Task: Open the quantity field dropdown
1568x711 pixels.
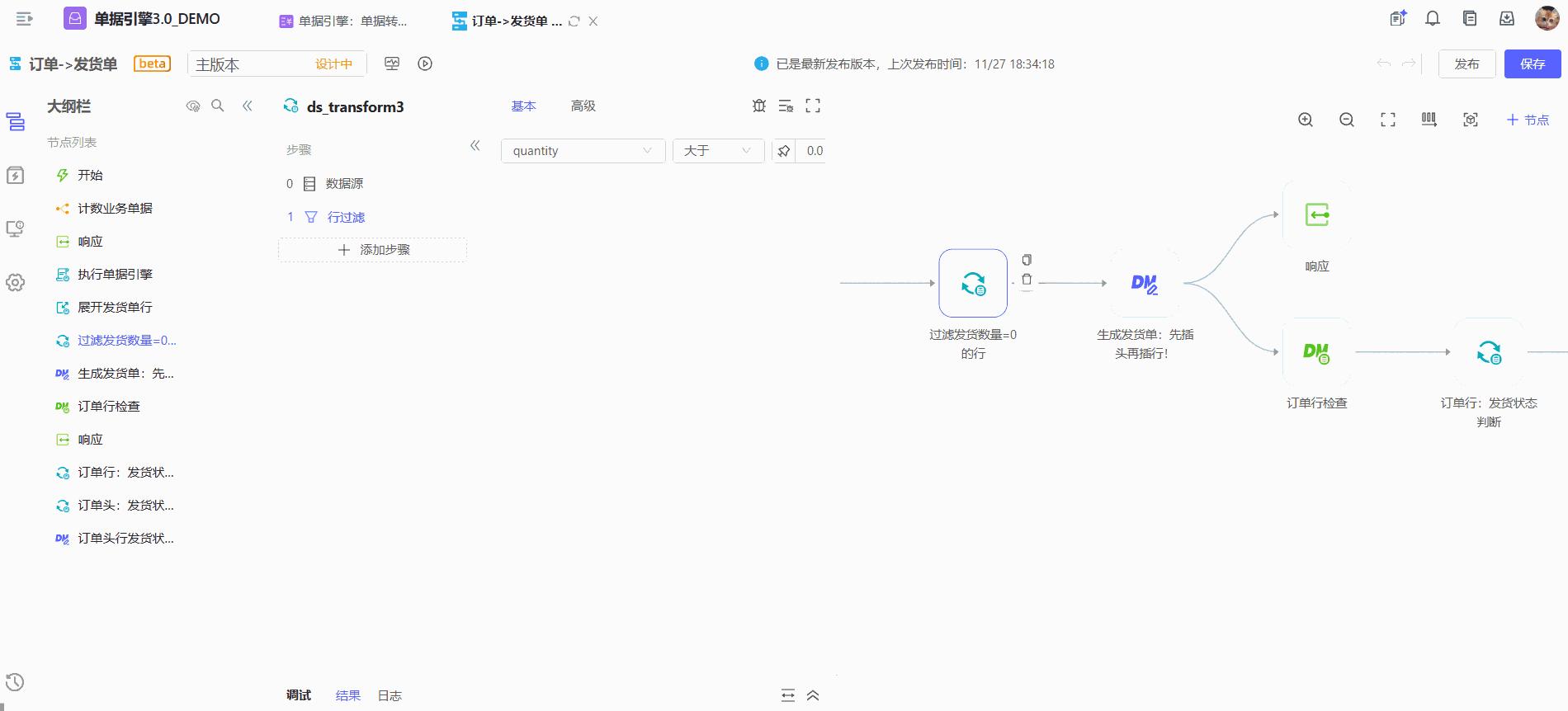Action: pyautogui.click(x=583, y=151)
